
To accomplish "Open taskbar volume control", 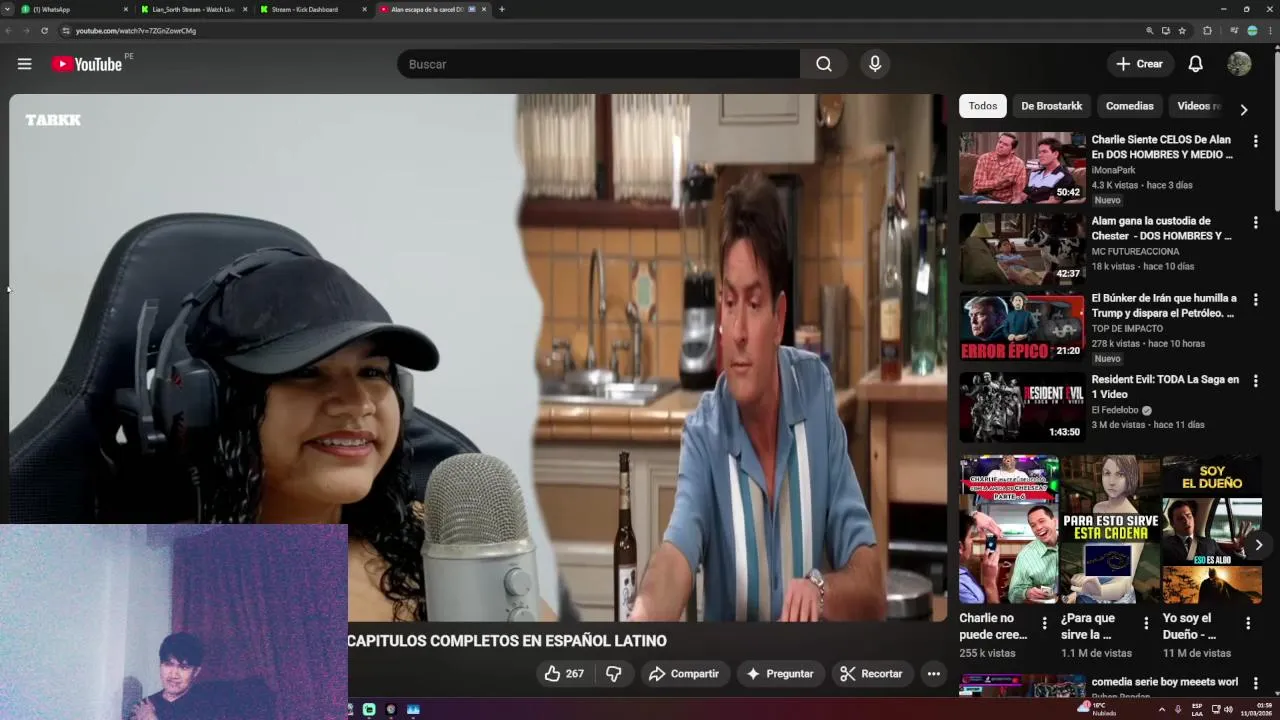I will [x=1228, y=709].
